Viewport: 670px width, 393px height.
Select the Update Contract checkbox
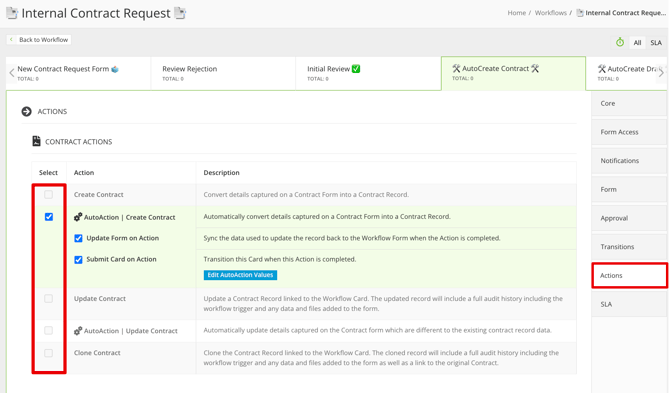pyautogui.click(x=49, y=299)
